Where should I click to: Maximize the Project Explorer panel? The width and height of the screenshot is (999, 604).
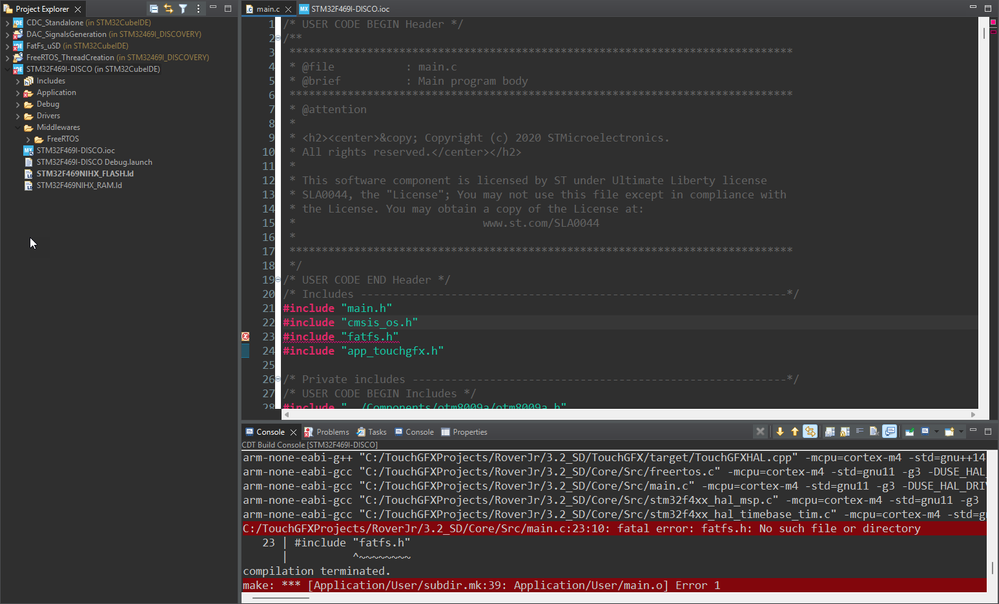click(227, 8)
